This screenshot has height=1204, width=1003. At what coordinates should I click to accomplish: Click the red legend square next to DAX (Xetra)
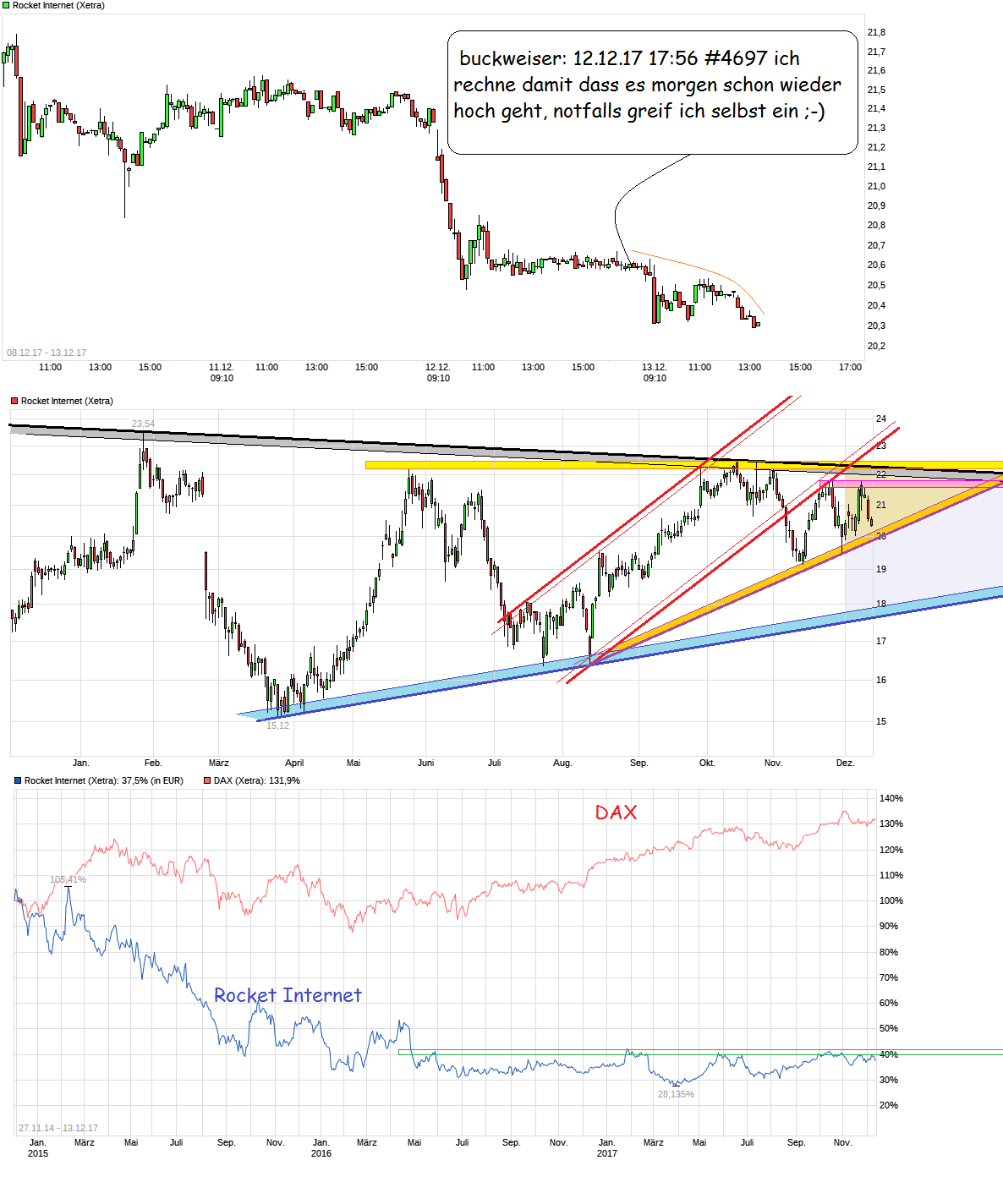[x=207, y=780]
